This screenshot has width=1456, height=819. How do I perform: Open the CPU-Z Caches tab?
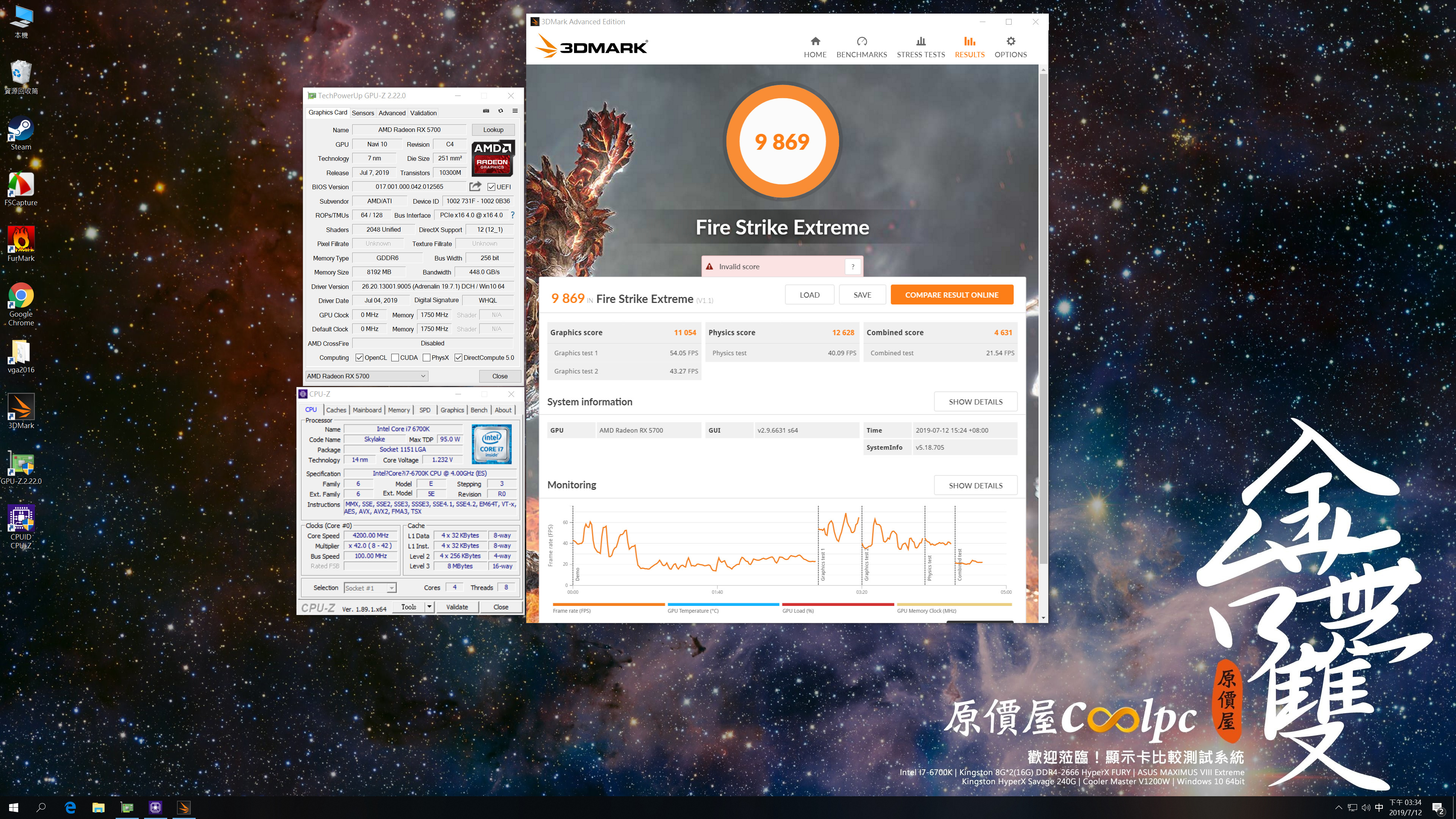click(336, 410)
